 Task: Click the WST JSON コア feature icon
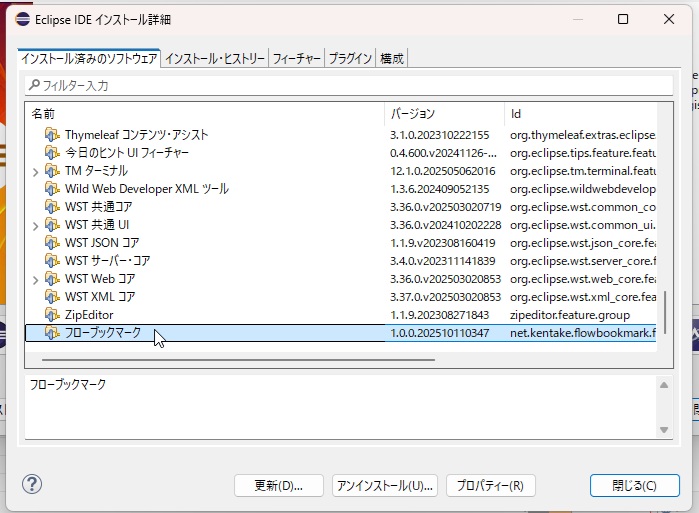52,243
